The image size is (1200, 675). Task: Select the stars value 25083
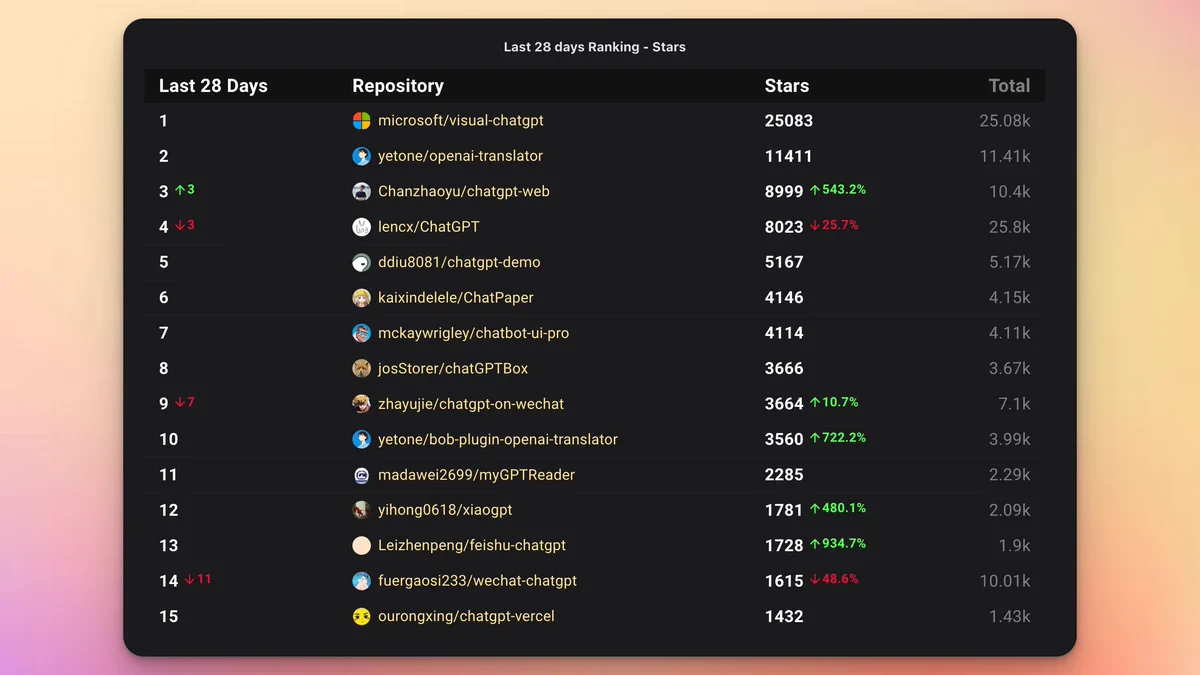click(x=789, y=121)
